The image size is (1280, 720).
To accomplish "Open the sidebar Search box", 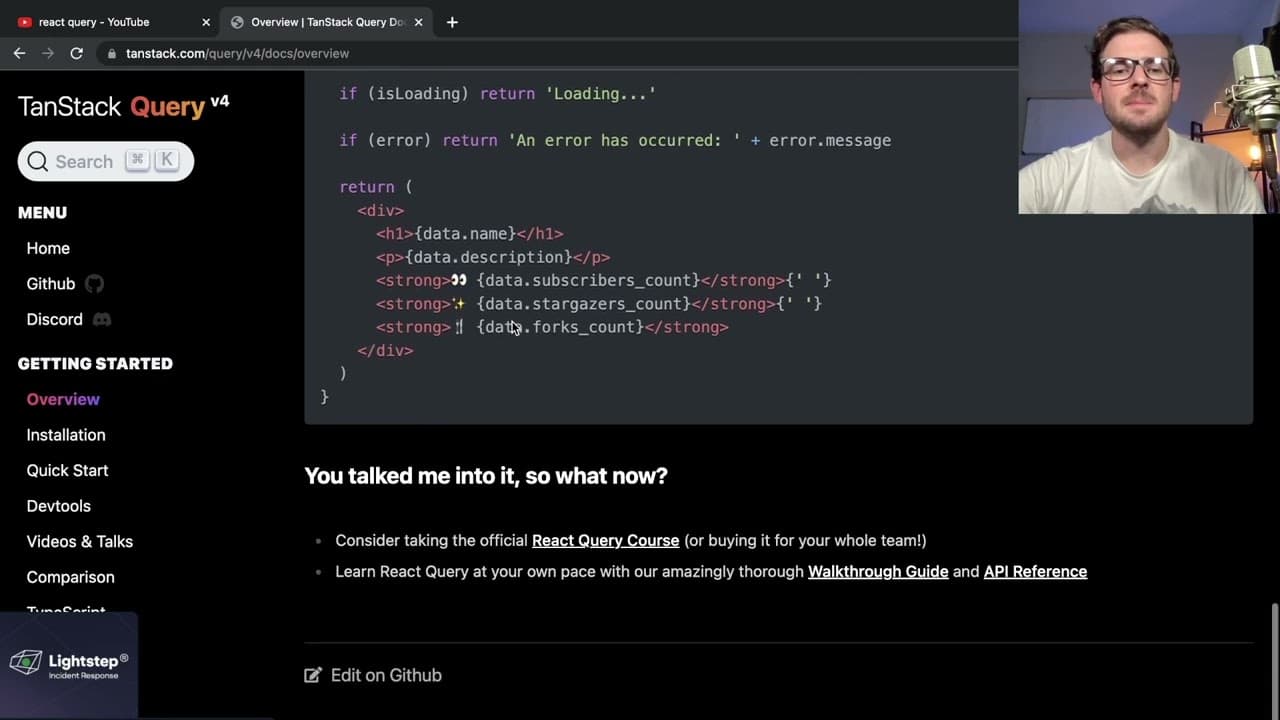I will (106, 161).
